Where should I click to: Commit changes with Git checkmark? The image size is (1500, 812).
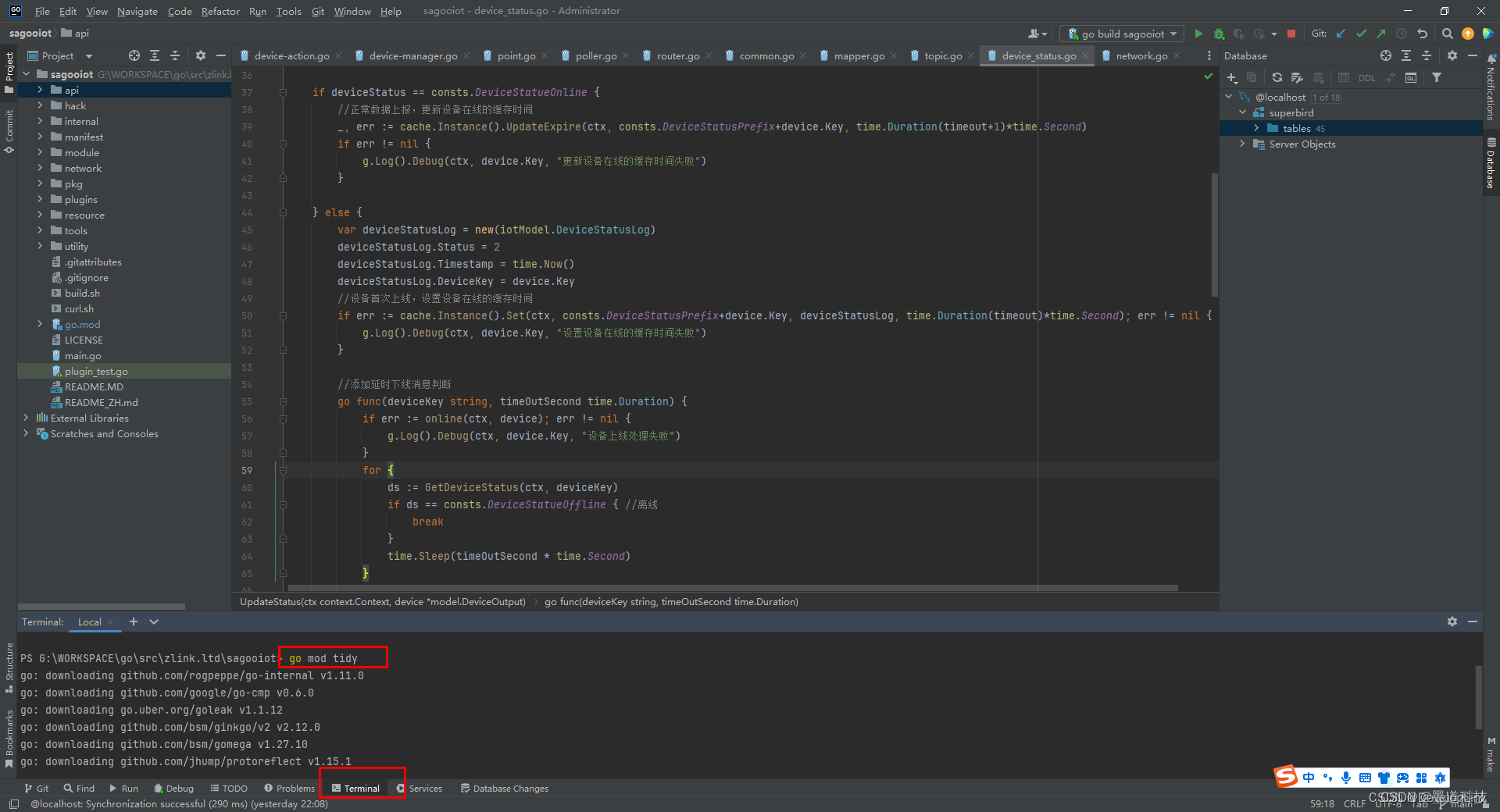click(1361, 34)
